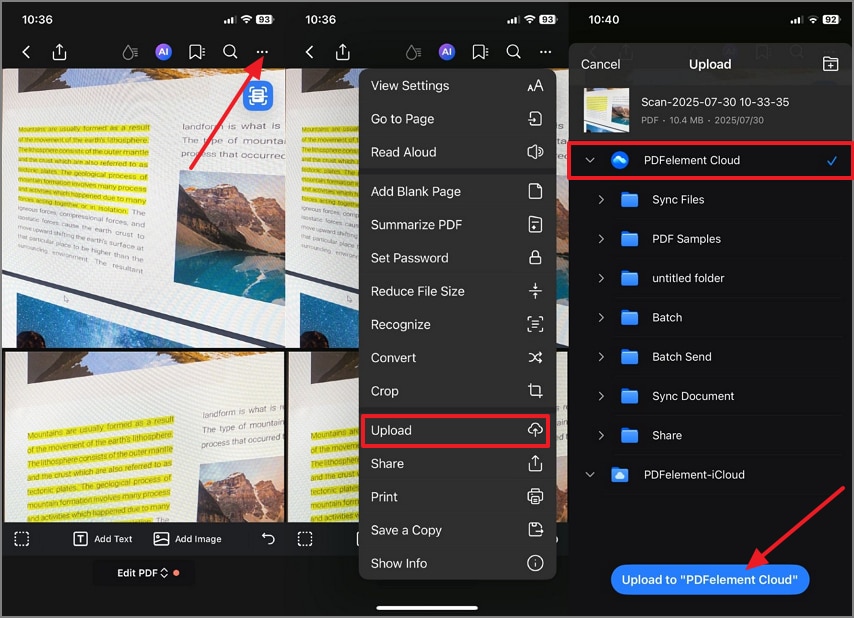Select Print from the menu
This screenshot has width=854, height=618.
(458, 497)
